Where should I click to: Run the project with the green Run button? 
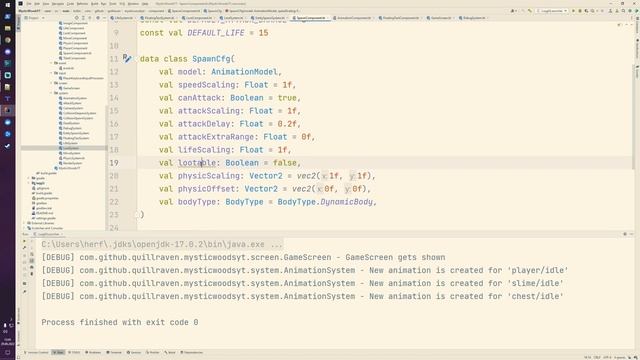point(573,11)
